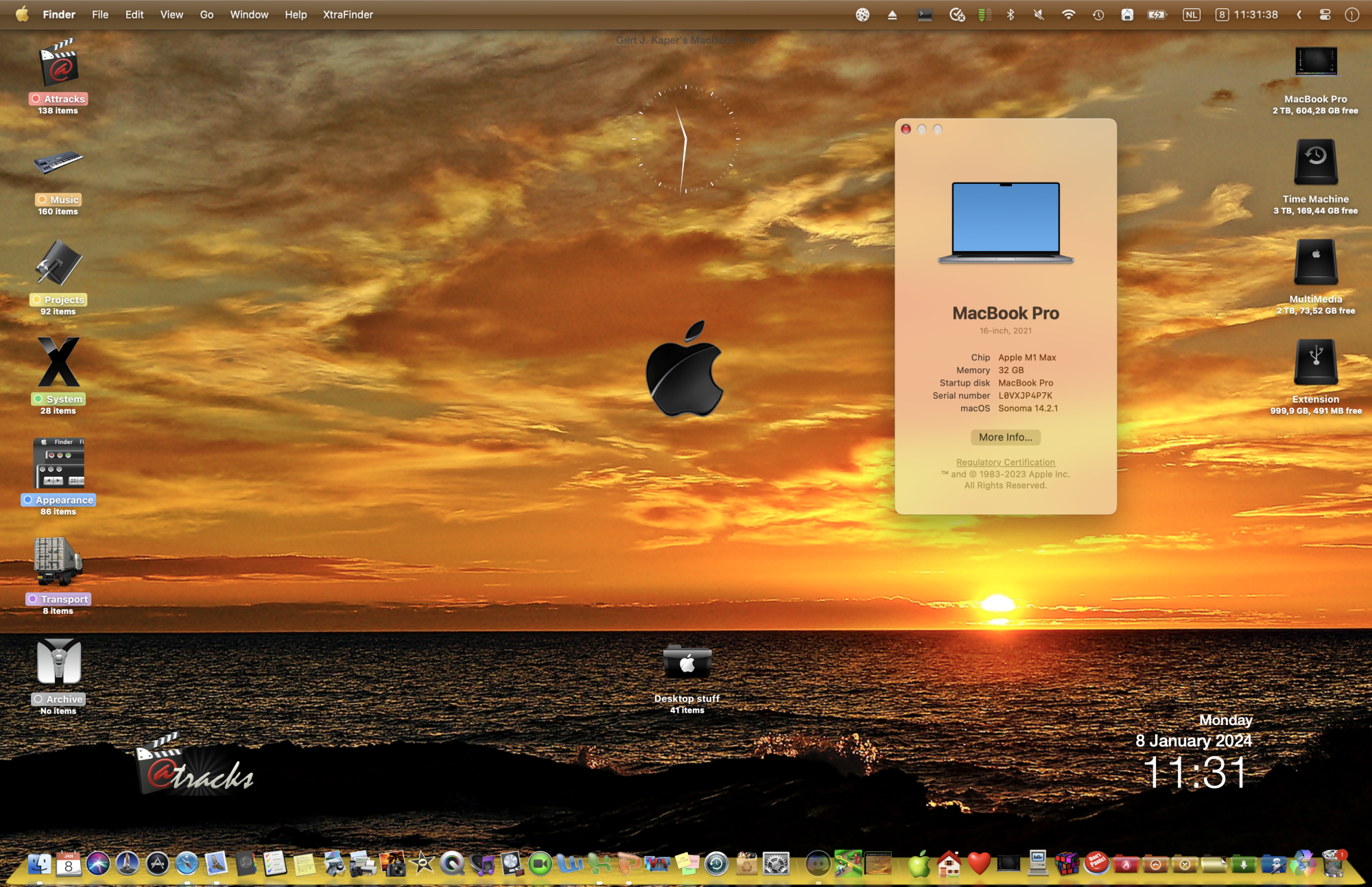Open the Trash in the Dock
The image size is (1372, 887).
(1333, 864)
